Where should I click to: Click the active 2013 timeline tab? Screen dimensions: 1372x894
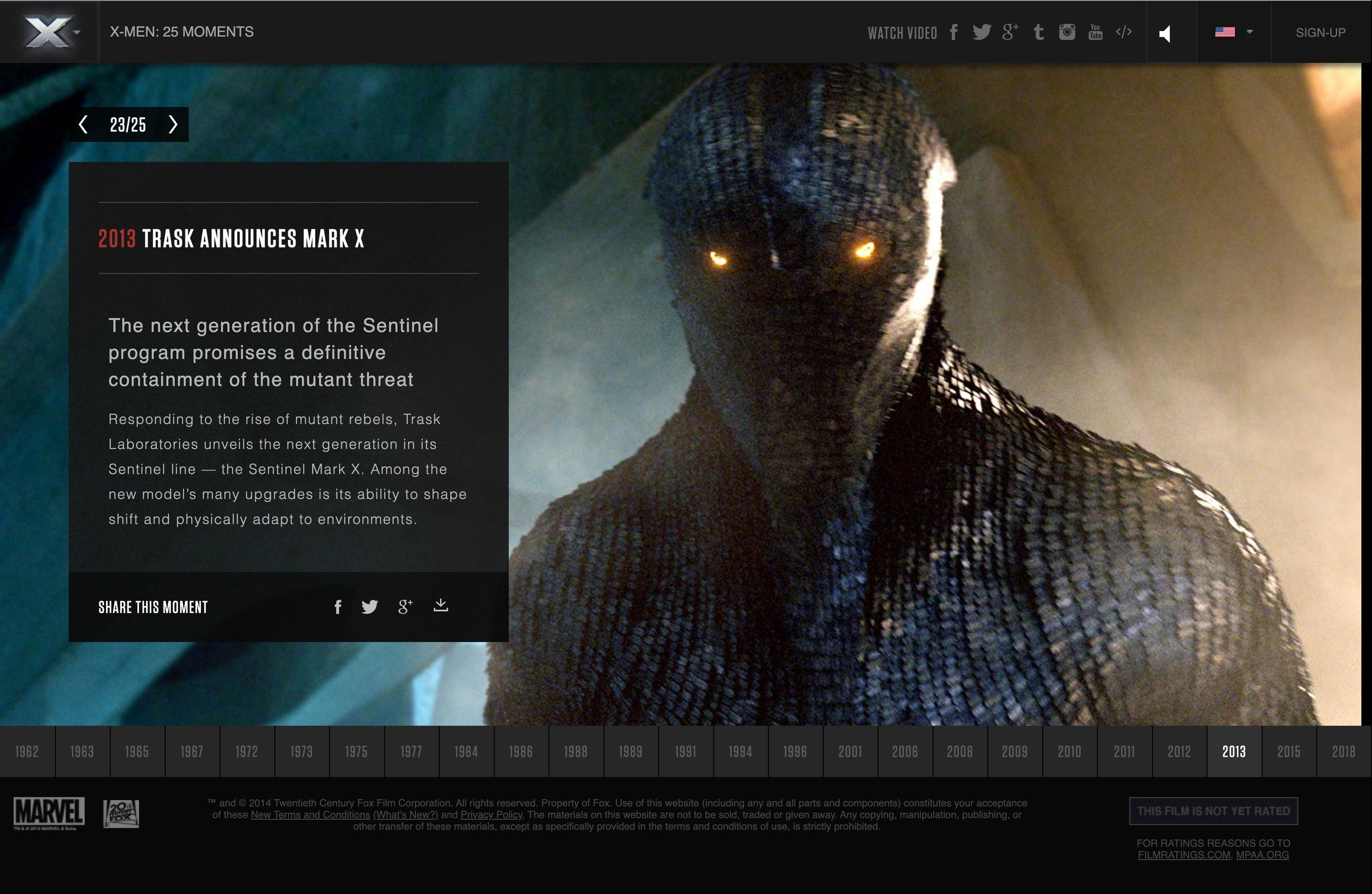tap(1234, 752)
